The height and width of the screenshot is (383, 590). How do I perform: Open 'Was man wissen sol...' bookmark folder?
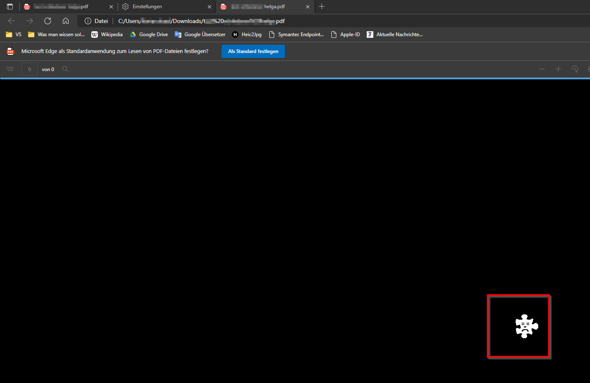56,35
